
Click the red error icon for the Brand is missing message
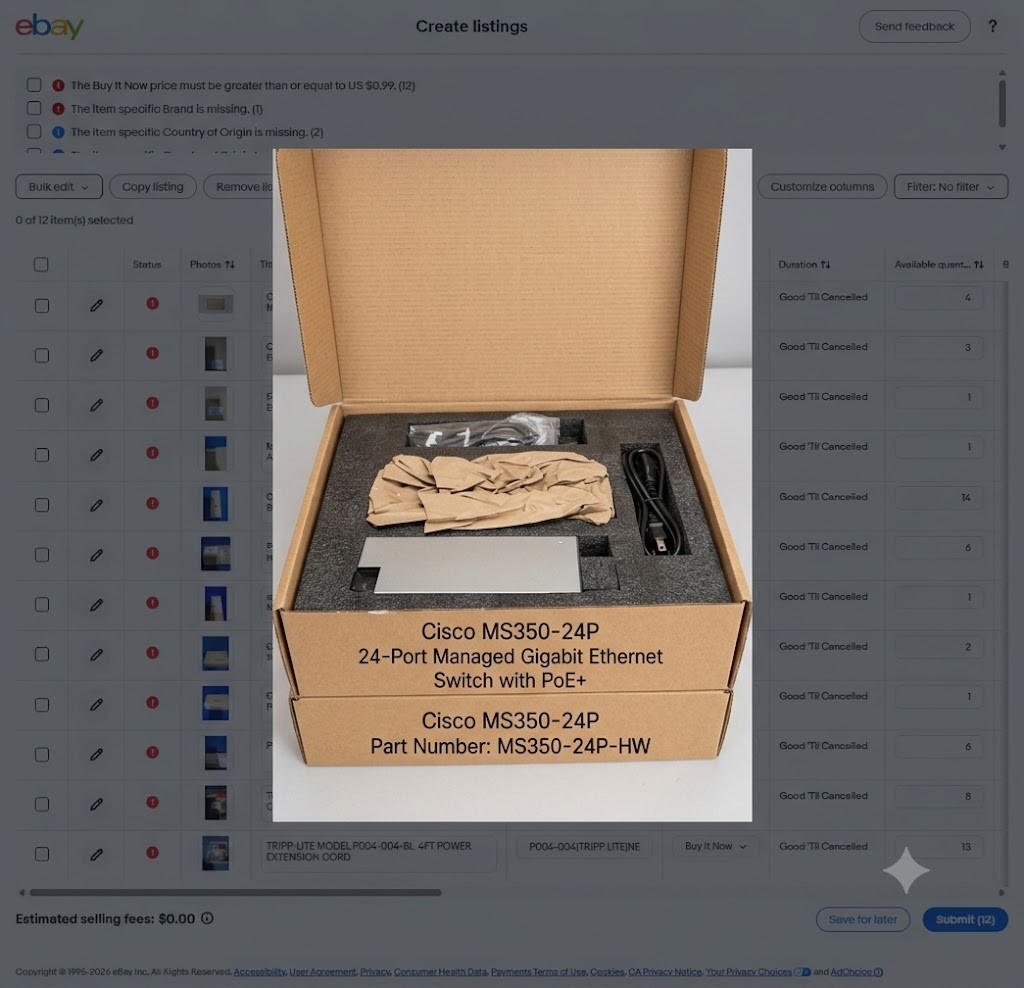58,108
